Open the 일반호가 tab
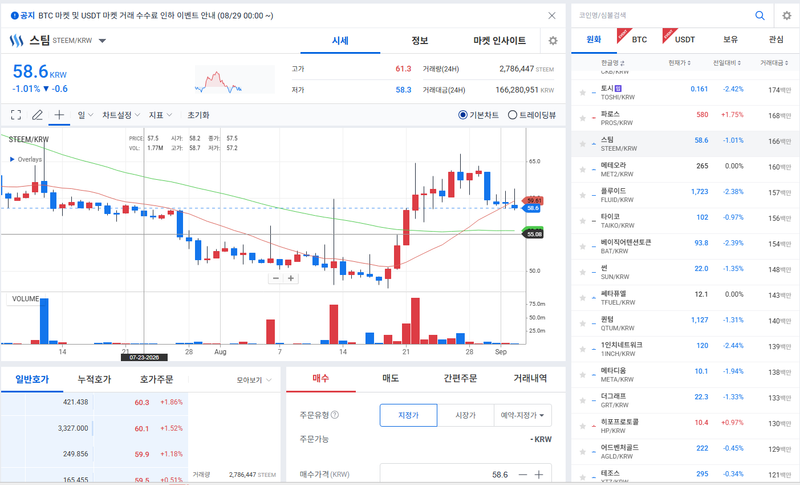The width and height of the screenshot is (800, 485). point(32,379)
